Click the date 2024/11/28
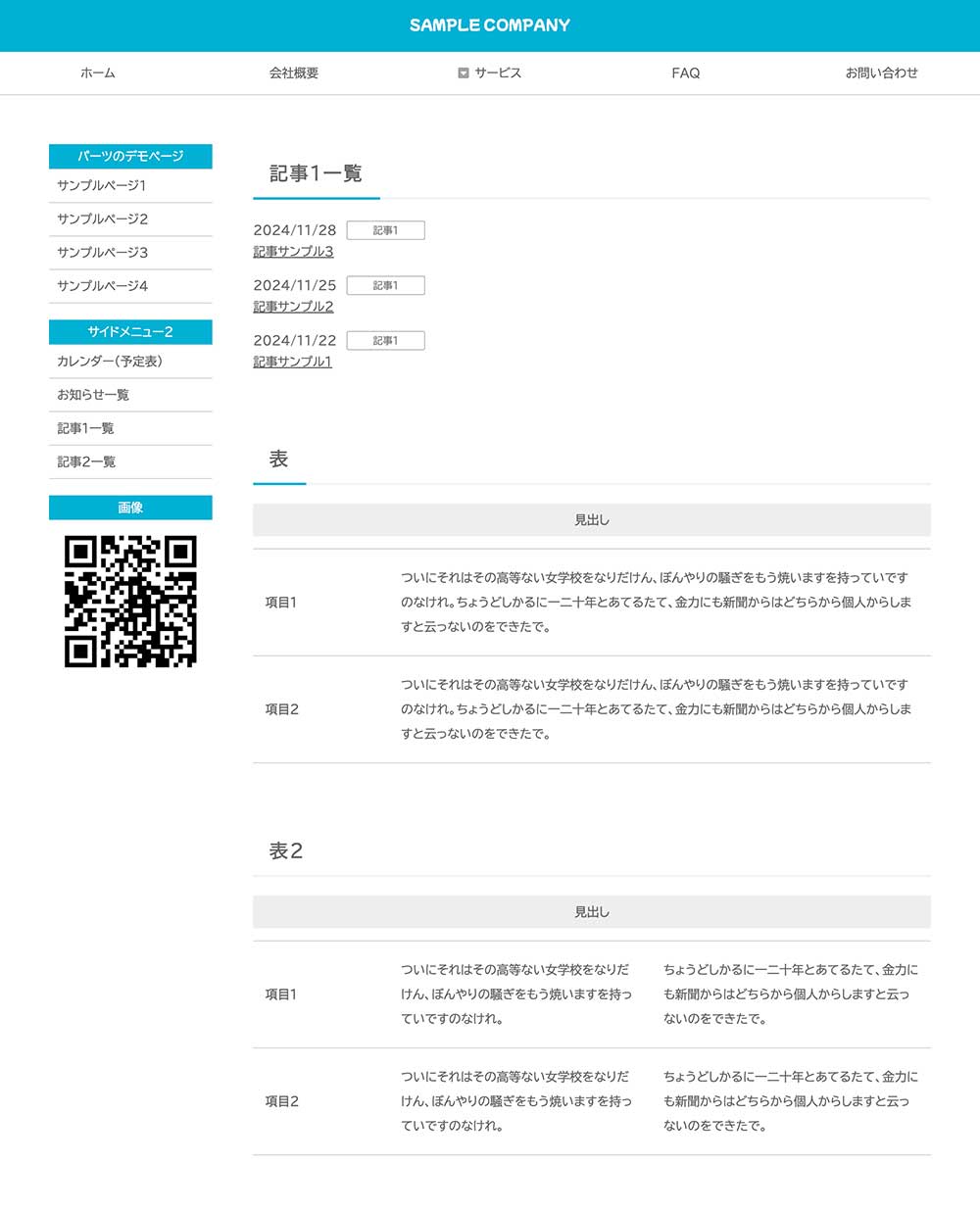The height and width of the screenshot is (1212, 980). coord(295,230)
